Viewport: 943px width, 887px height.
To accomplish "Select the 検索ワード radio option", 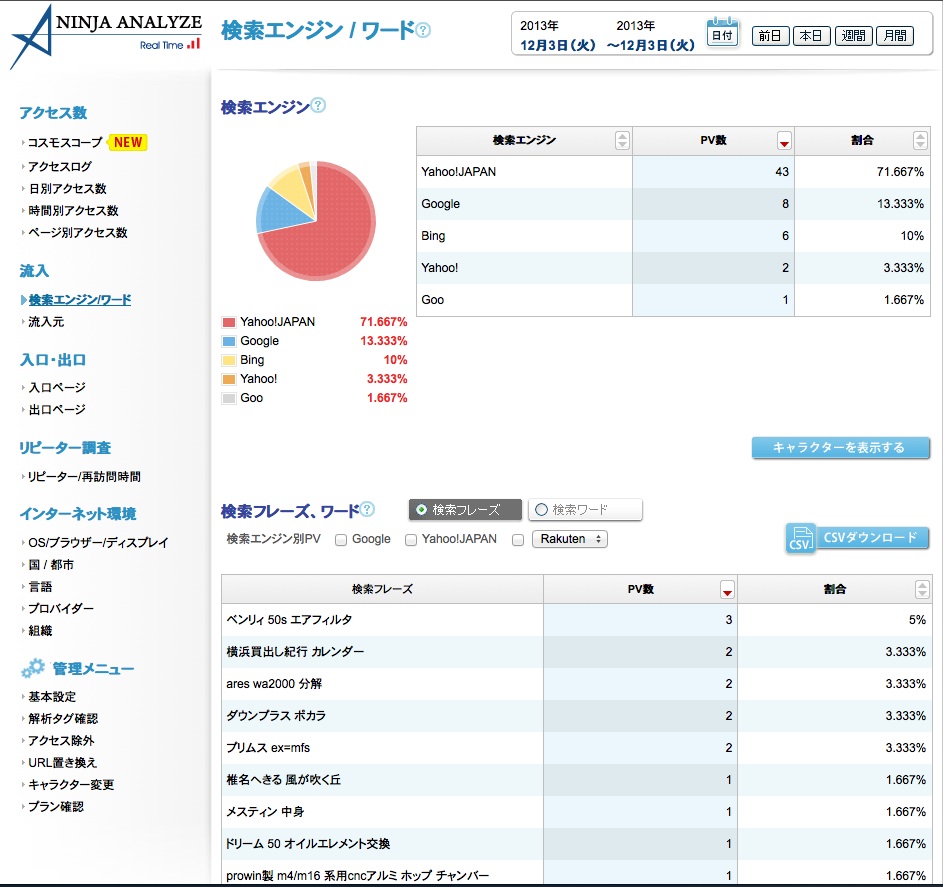I will coord(585,510).
